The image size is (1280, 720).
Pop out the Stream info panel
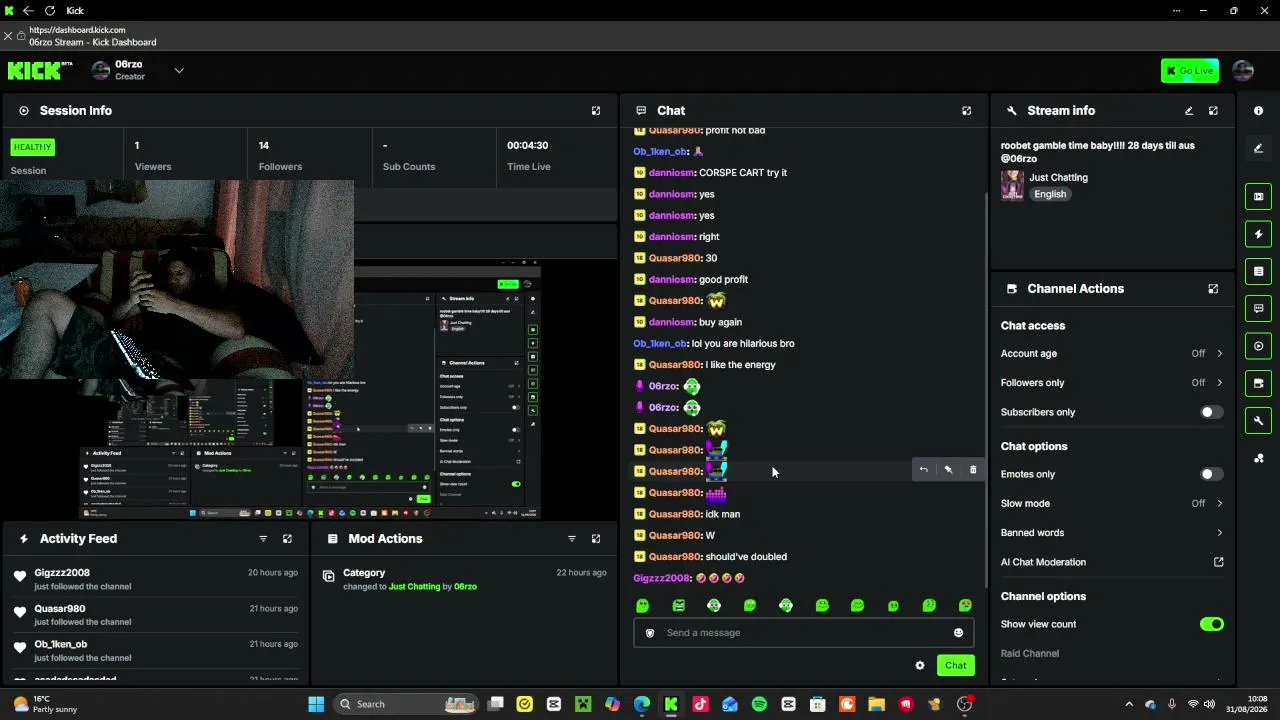tap(1213, 111)
